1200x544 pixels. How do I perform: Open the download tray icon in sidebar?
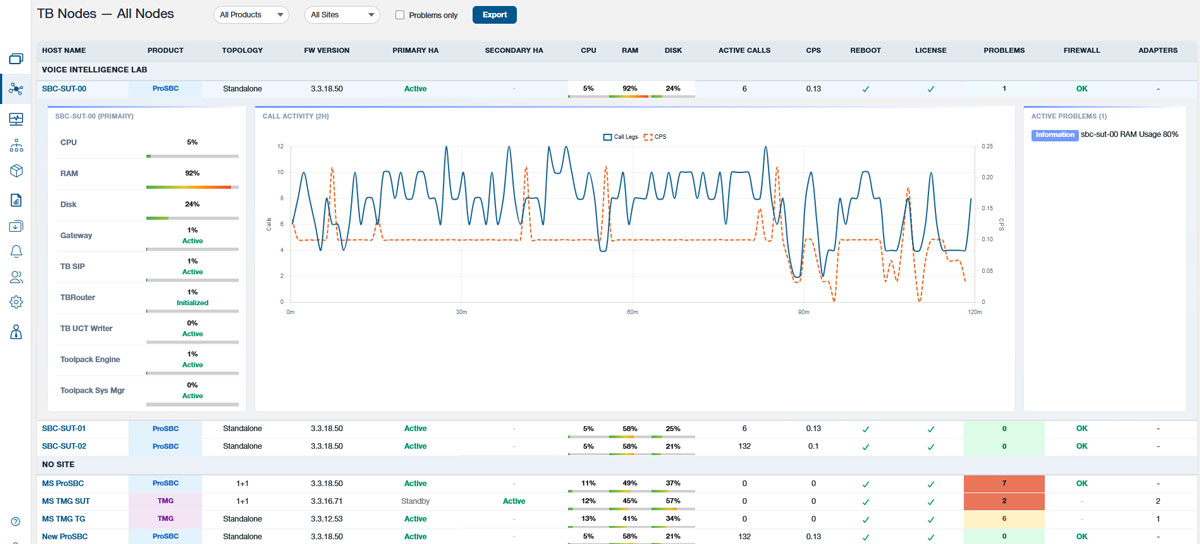click(16, 226)
